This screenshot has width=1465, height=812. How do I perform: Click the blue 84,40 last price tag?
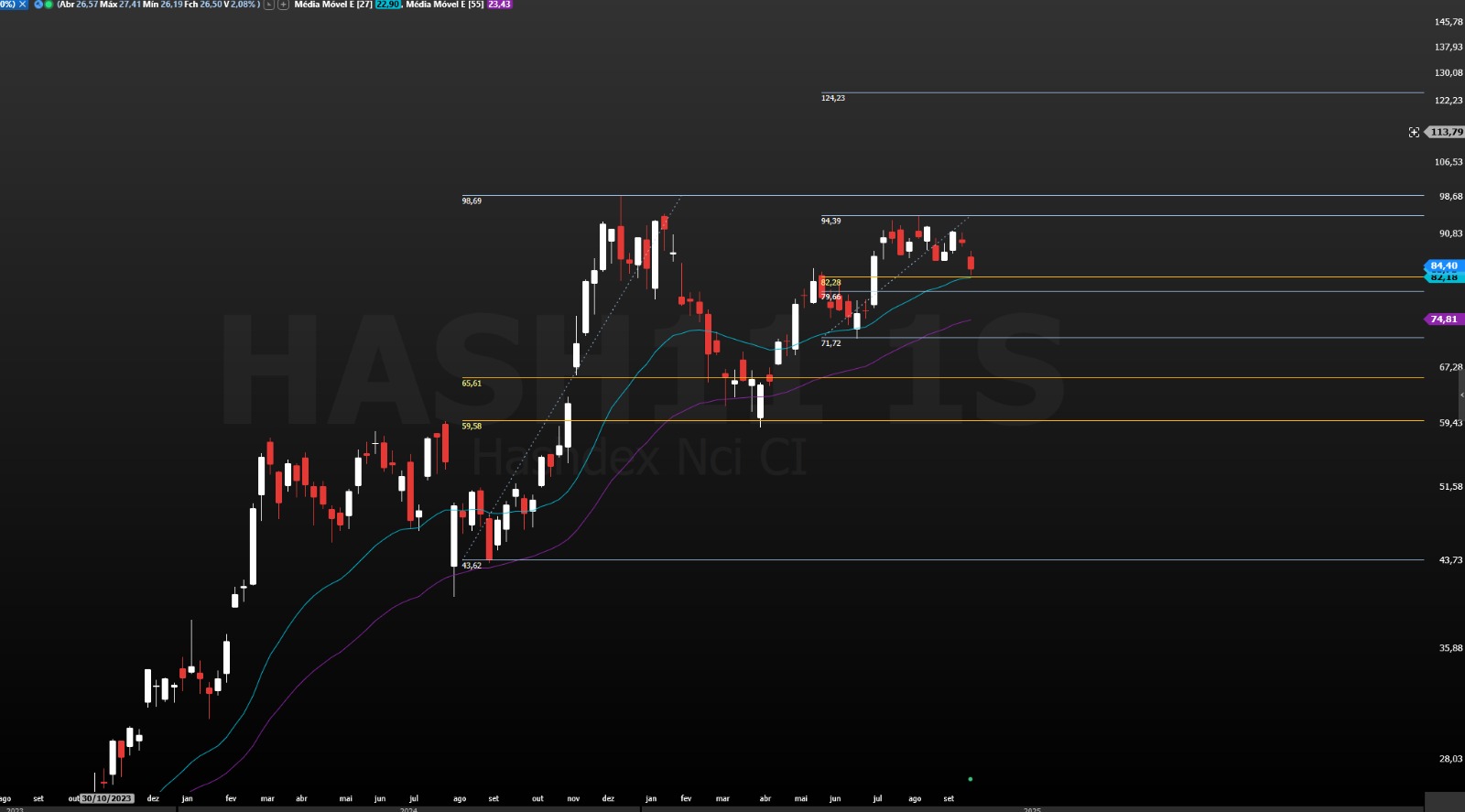[1444, 265]
